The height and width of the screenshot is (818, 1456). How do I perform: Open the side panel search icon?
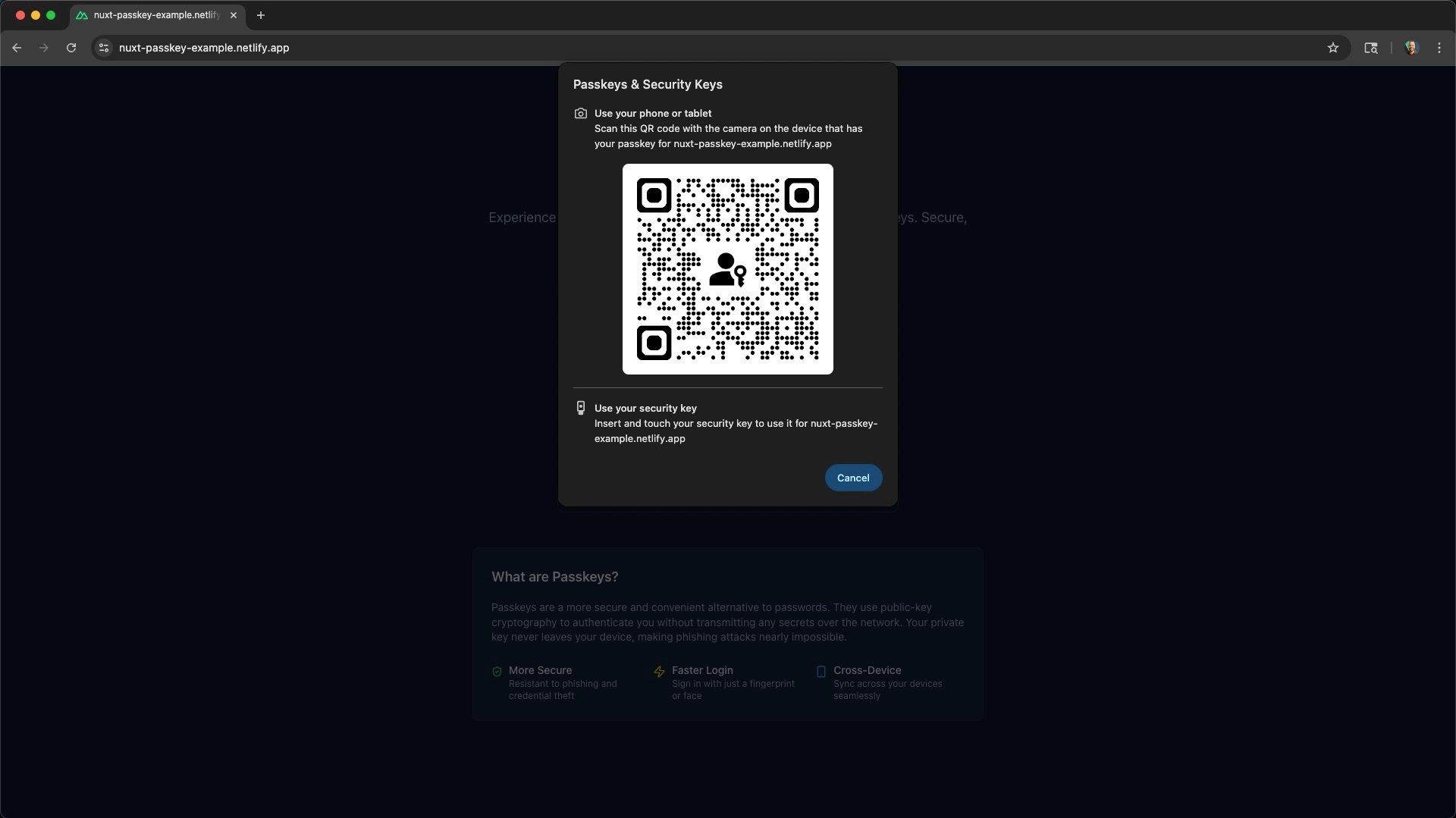click(x=1371, y=48)
